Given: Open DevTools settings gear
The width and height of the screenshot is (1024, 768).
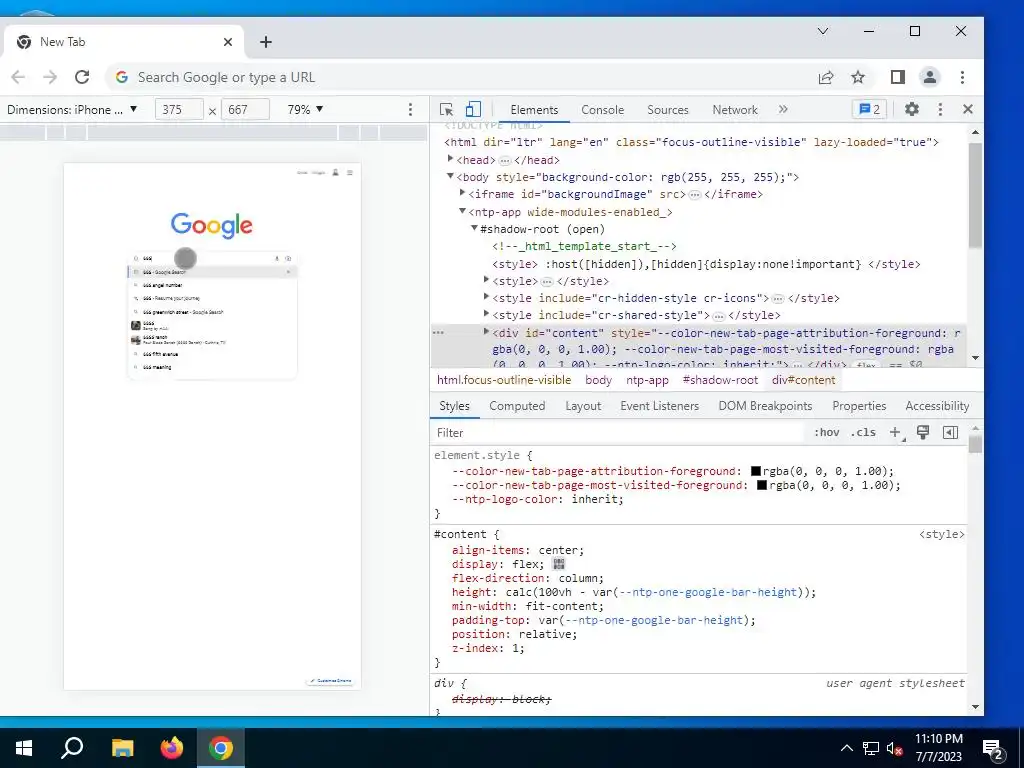Looking at the screenshot, I should click(912, 109).
